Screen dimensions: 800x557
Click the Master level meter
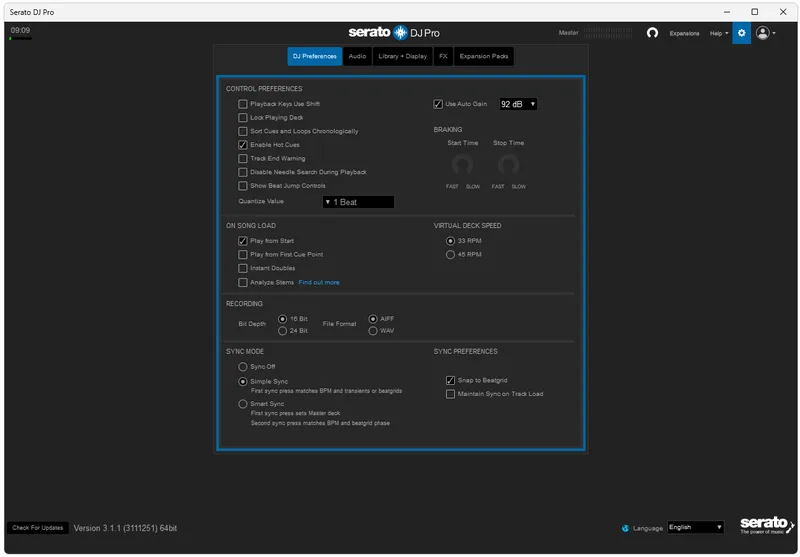point(608,33)
